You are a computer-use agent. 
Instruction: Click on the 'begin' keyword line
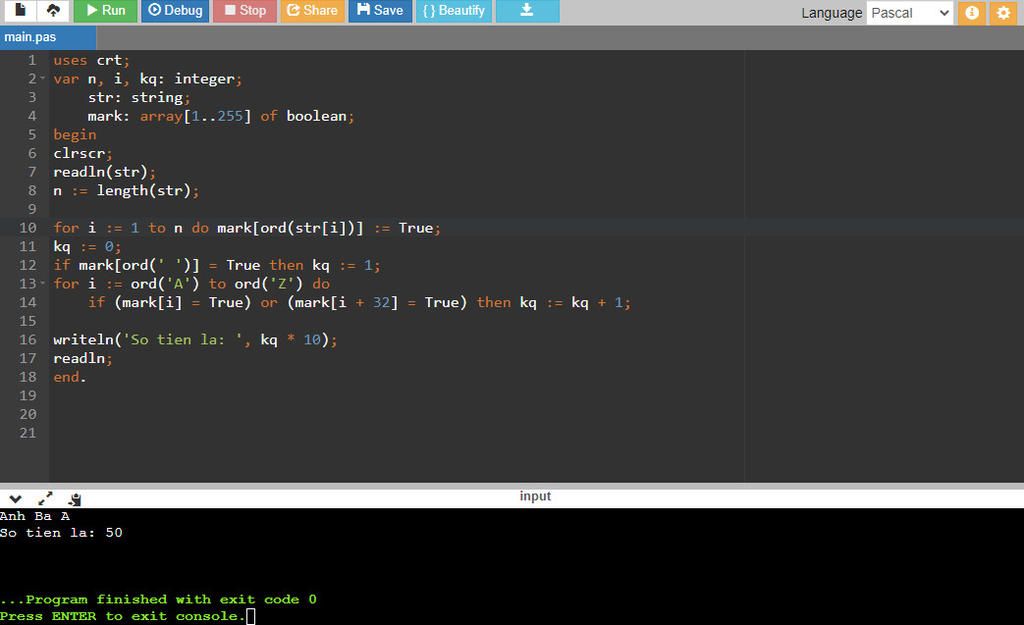(x=74, y=135)
